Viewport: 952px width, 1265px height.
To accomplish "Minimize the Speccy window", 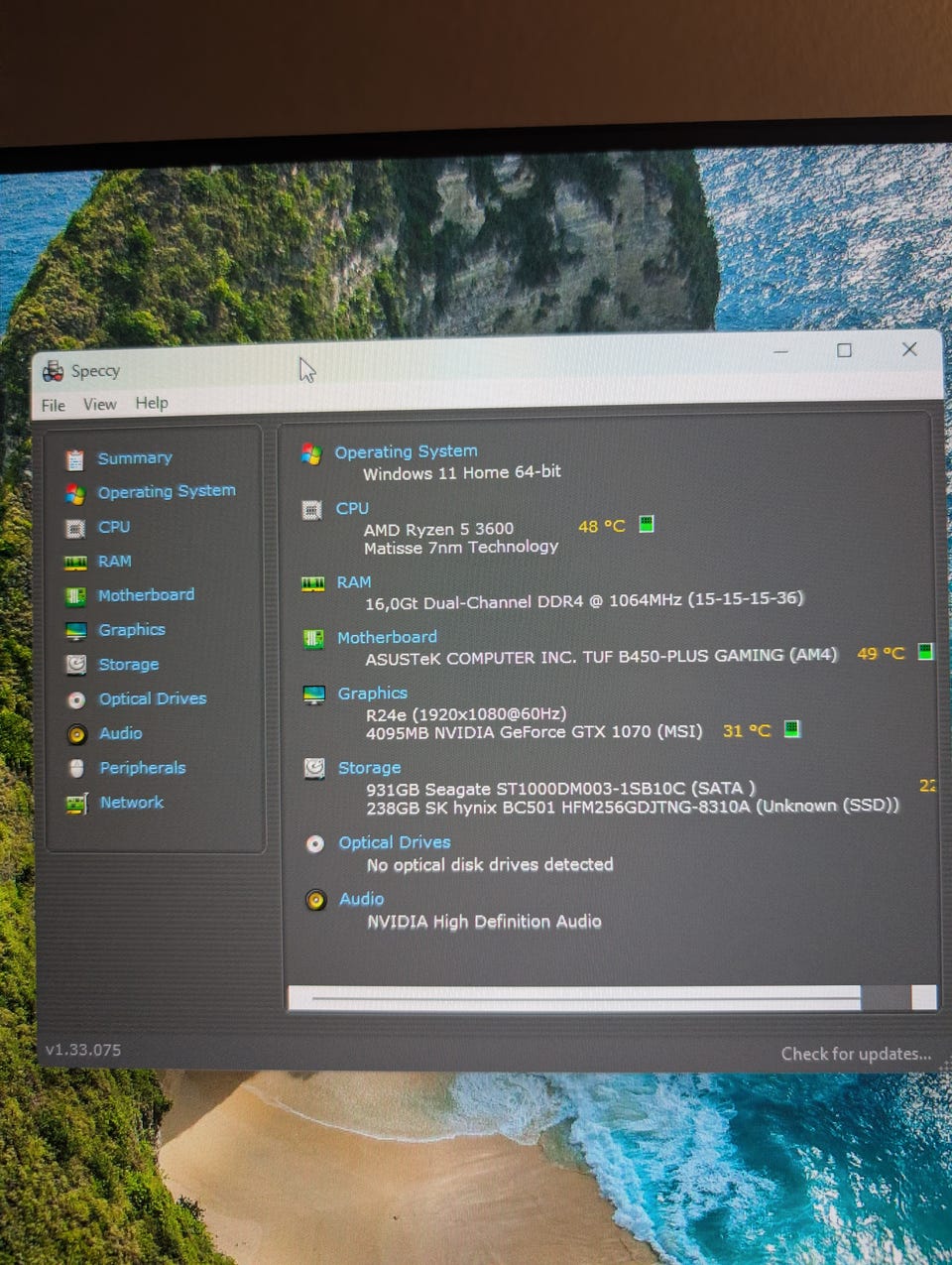I will pyautogui.click(x=781, y=350).
